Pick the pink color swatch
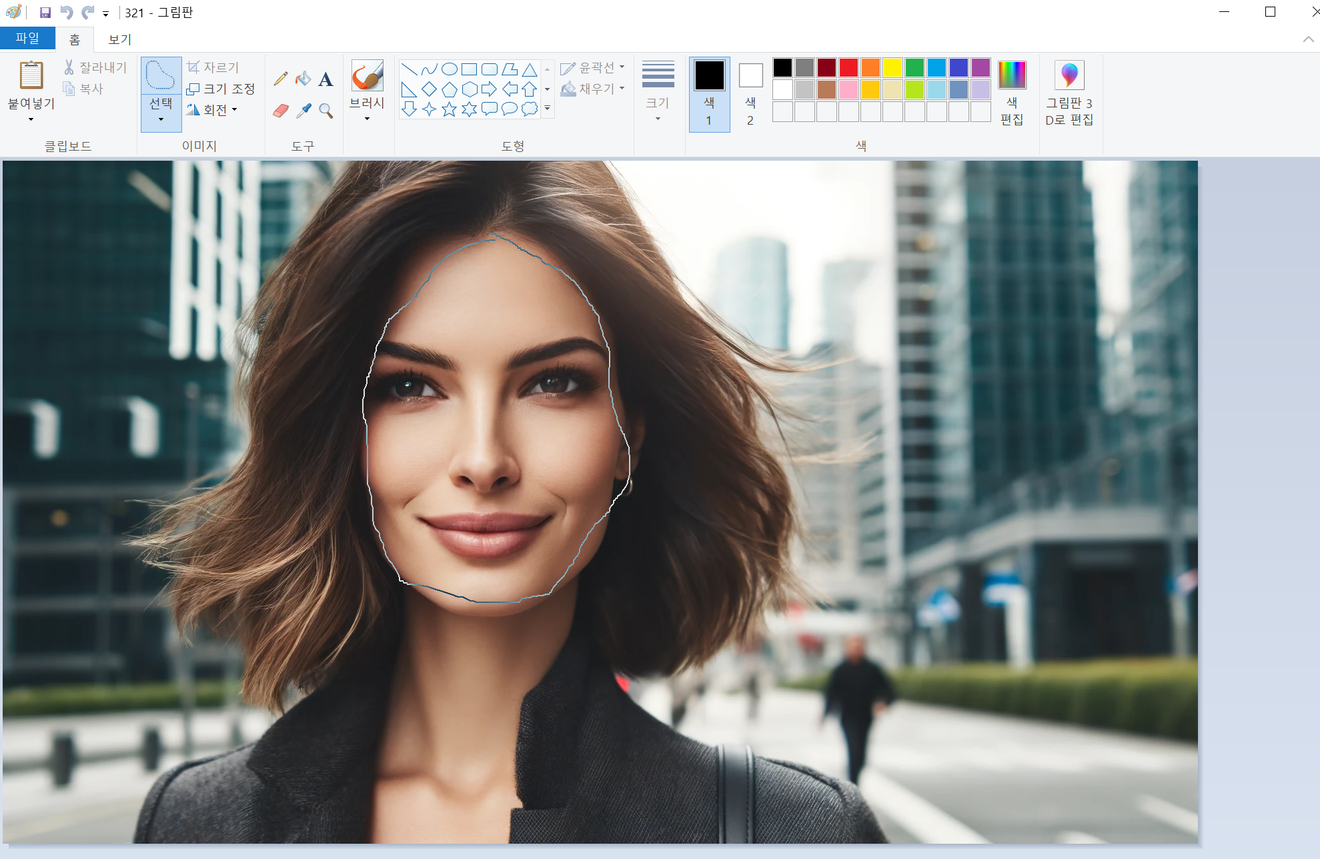This screenshot has height=859, width=1320. pyautogui.click(x=848, y=89)
